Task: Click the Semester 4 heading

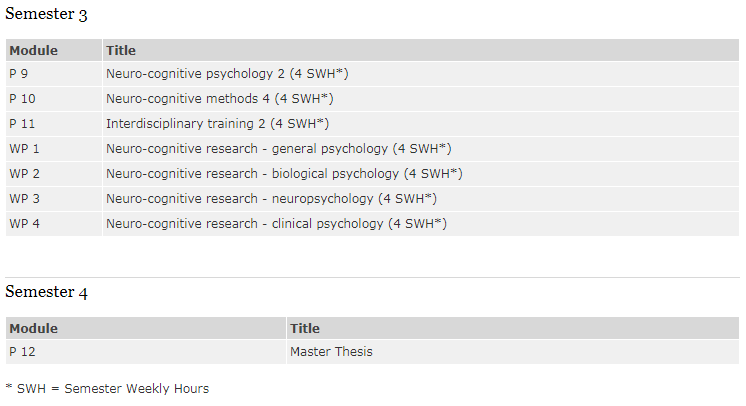Action: [x=46, y=292]
